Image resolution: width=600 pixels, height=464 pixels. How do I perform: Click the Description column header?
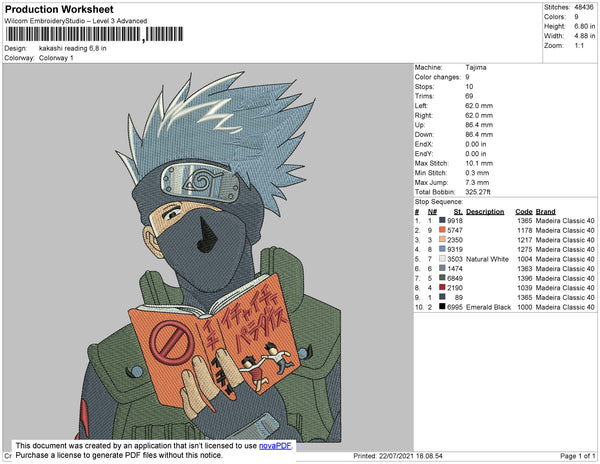[485, 212]
